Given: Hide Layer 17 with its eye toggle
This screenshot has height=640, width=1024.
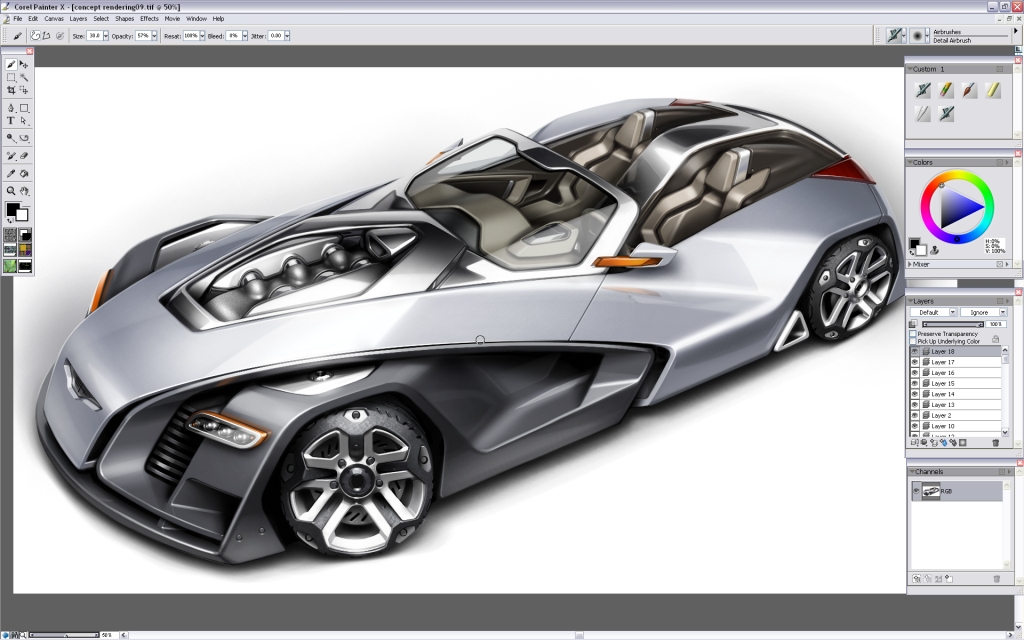Looking at the screenshot, I should tap(914, 362).
